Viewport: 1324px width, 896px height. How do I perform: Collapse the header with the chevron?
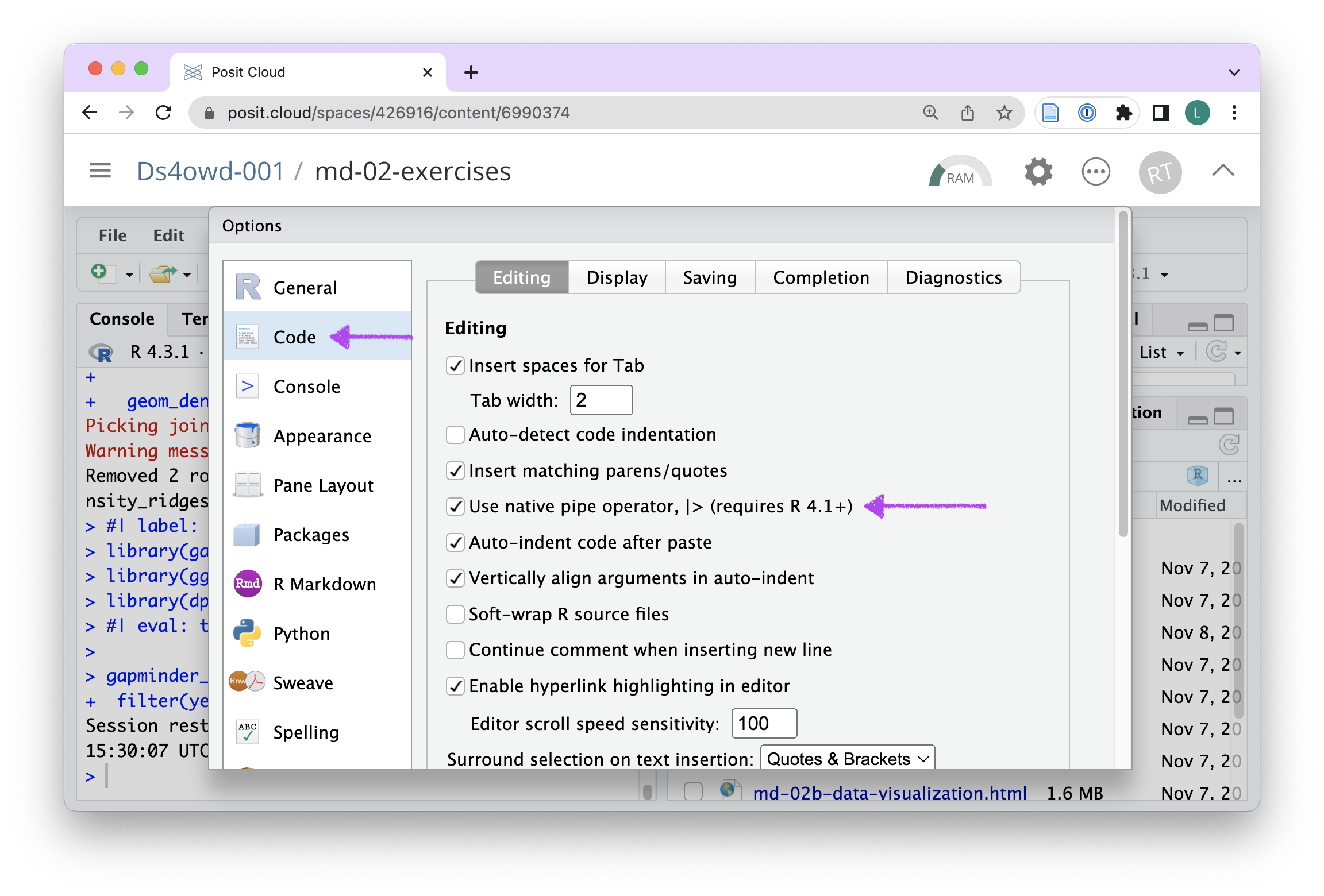pos(1223,171)
